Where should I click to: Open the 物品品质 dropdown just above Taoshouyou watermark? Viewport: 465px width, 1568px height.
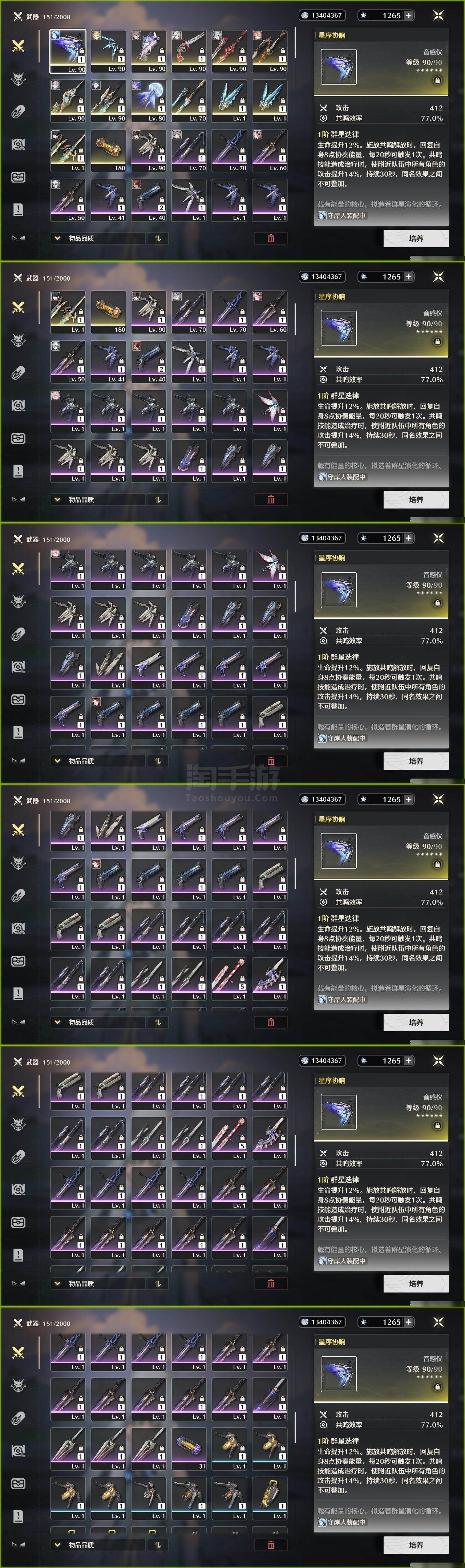click(97, 761)
